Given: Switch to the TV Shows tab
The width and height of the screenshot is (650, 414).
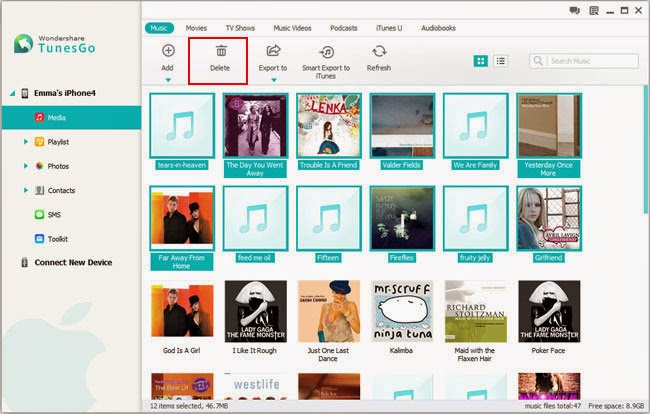Looking at the screenshot, I should (240, 28).
